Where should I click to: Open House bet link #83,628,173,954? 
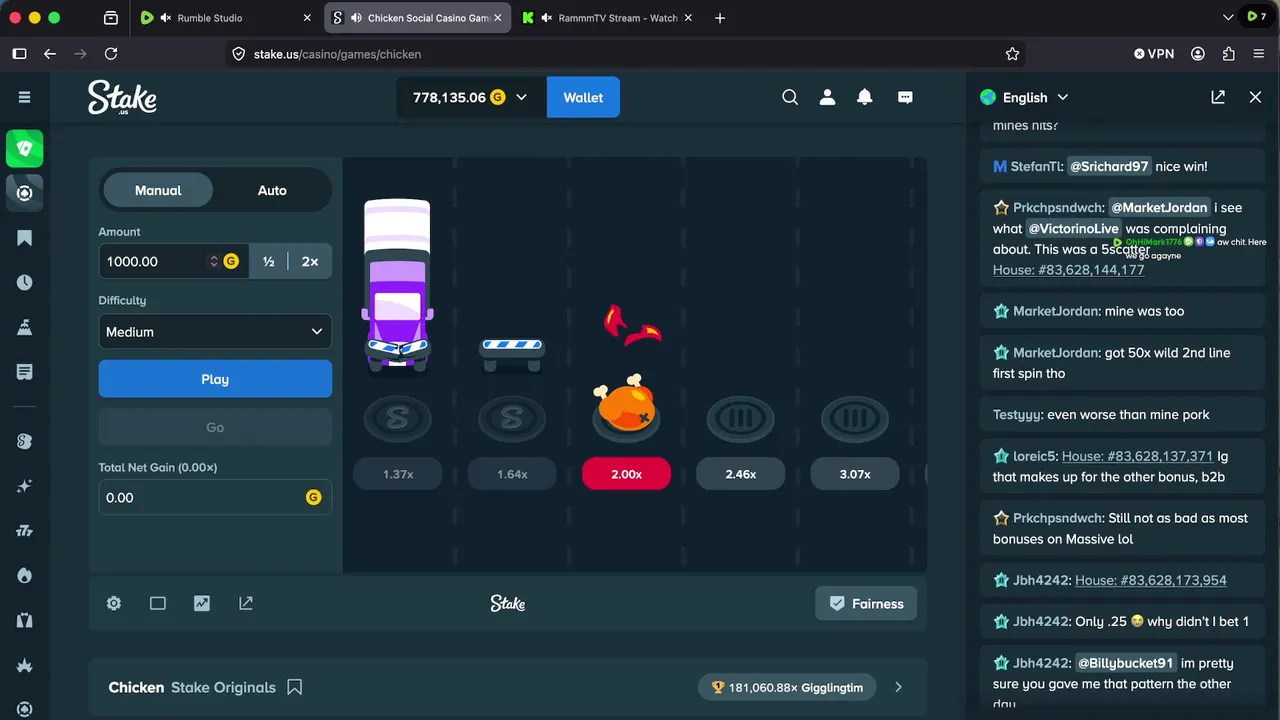[x=1151, y=580]
